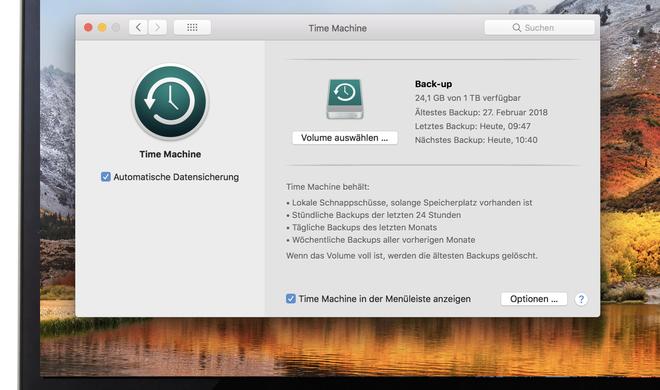Click "24,1 GB von 1 TB verfügbar"
660x390 pixels.
[468, 98]
